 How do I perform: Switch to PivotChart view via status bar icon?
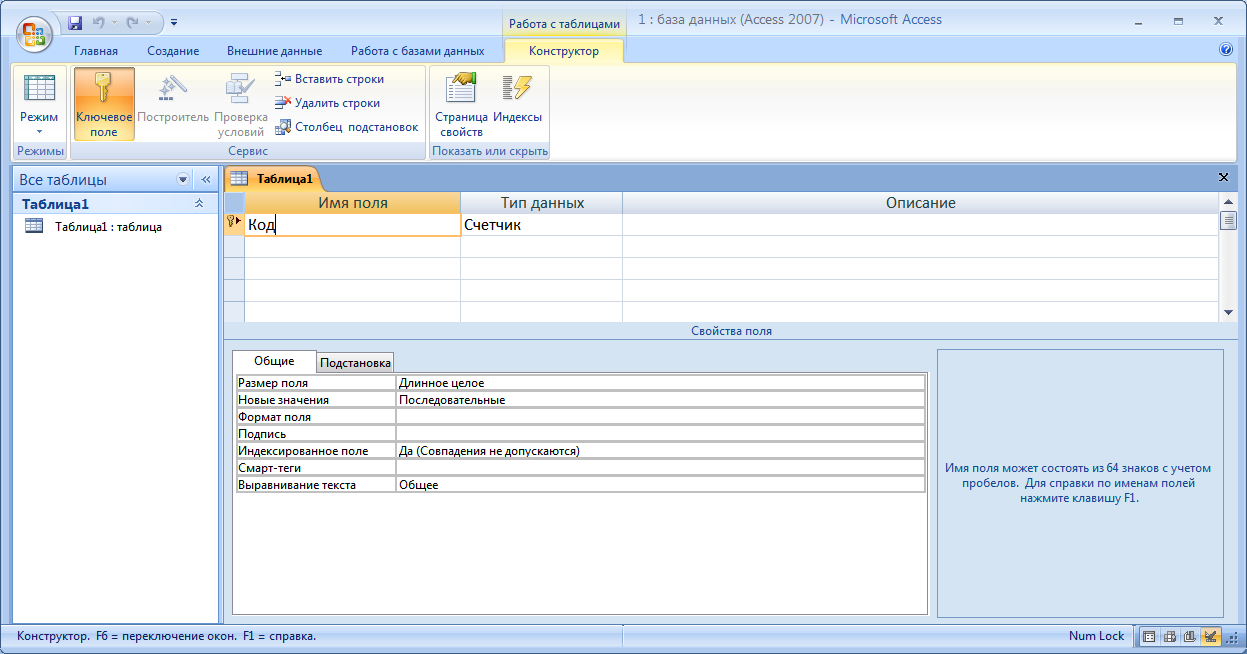pos(1190,636)
